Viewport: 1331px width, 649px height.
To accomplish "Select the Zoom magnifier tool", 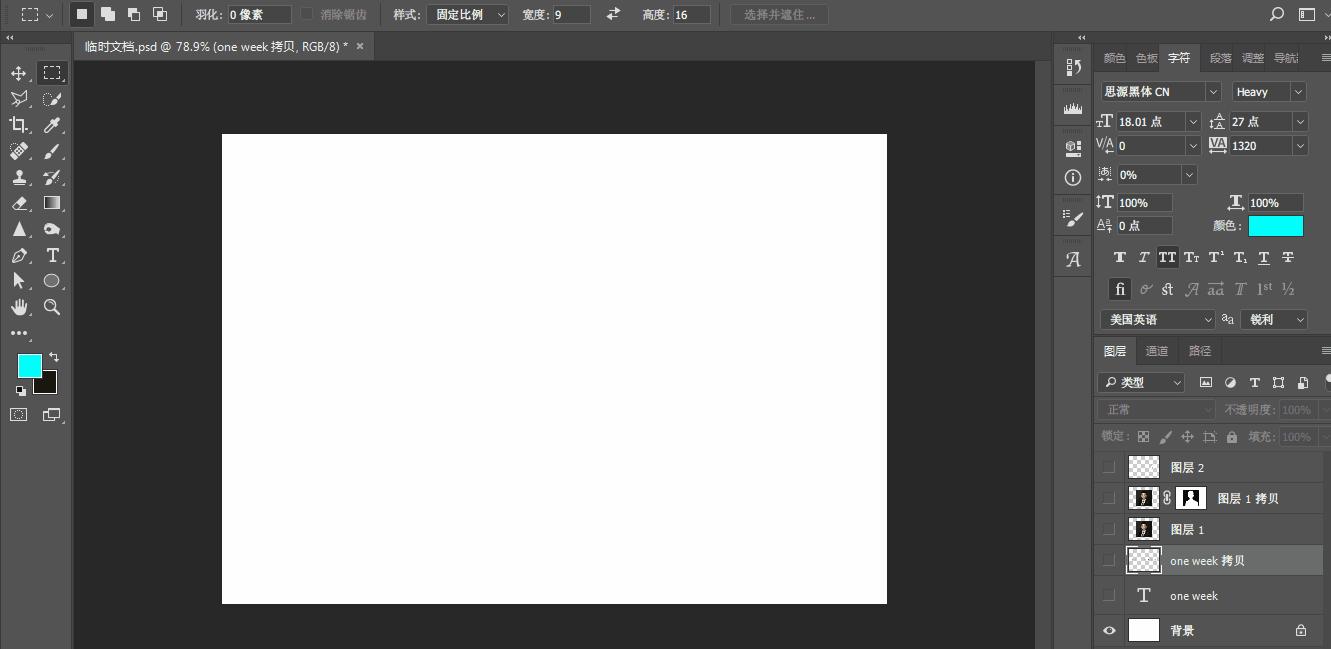I will tap(52, 307).
